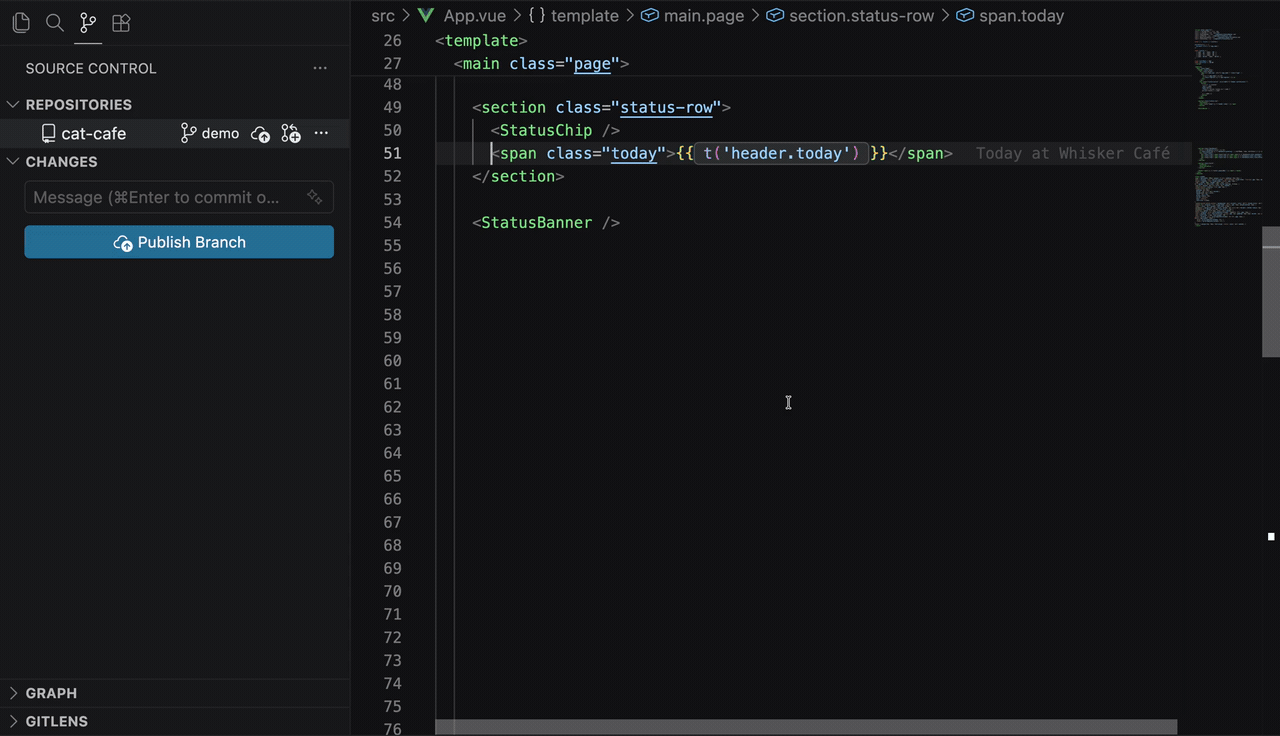The width and height of the screenshot is (1280, 736).
Task: Click the StatusBanner tag on line 54
Action: click(x=537, y=222)
